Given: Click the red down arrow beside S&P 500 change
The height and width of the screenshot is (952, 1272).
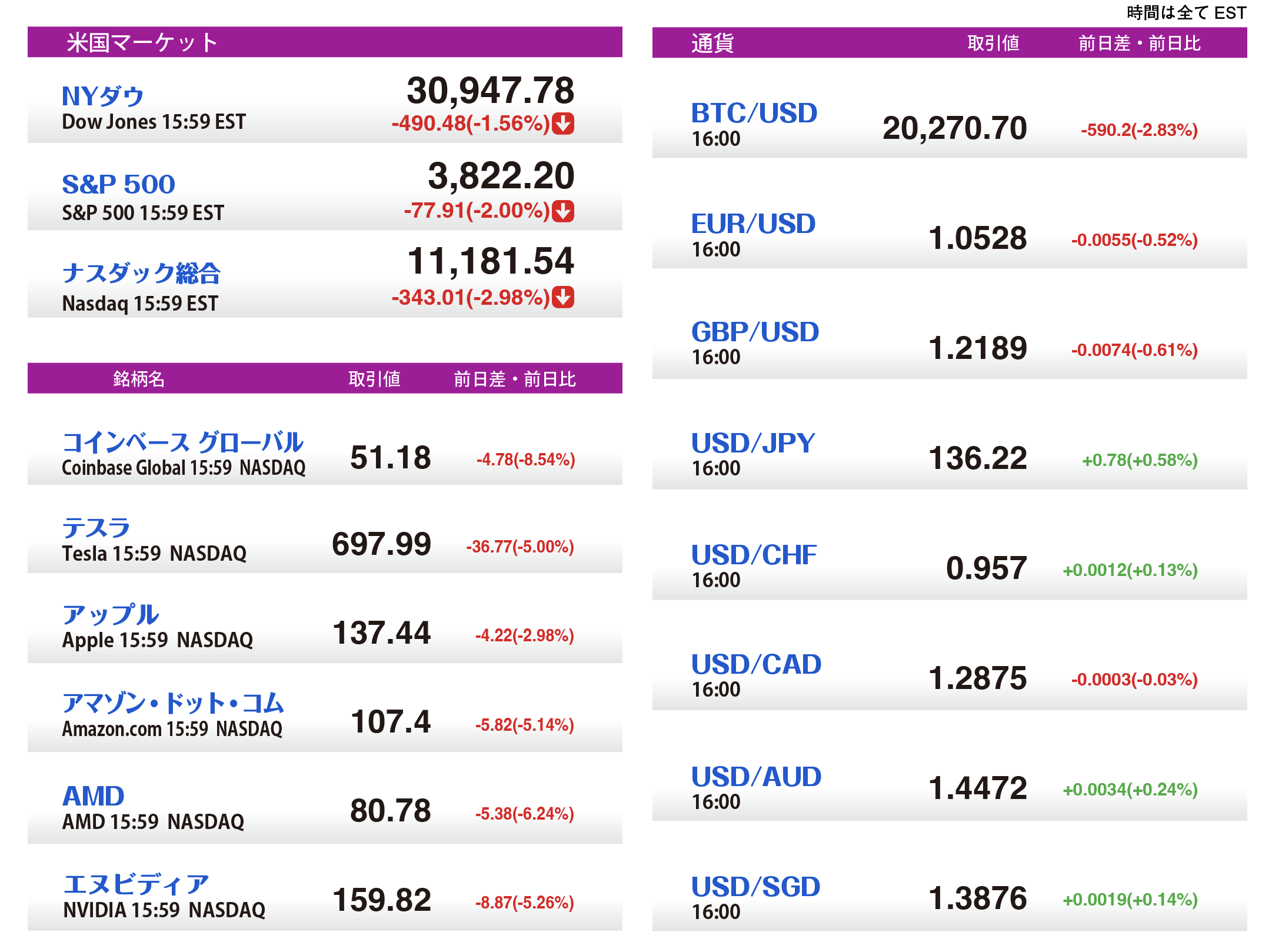Looking at the screenshot, I should click(x=563, y=211).
